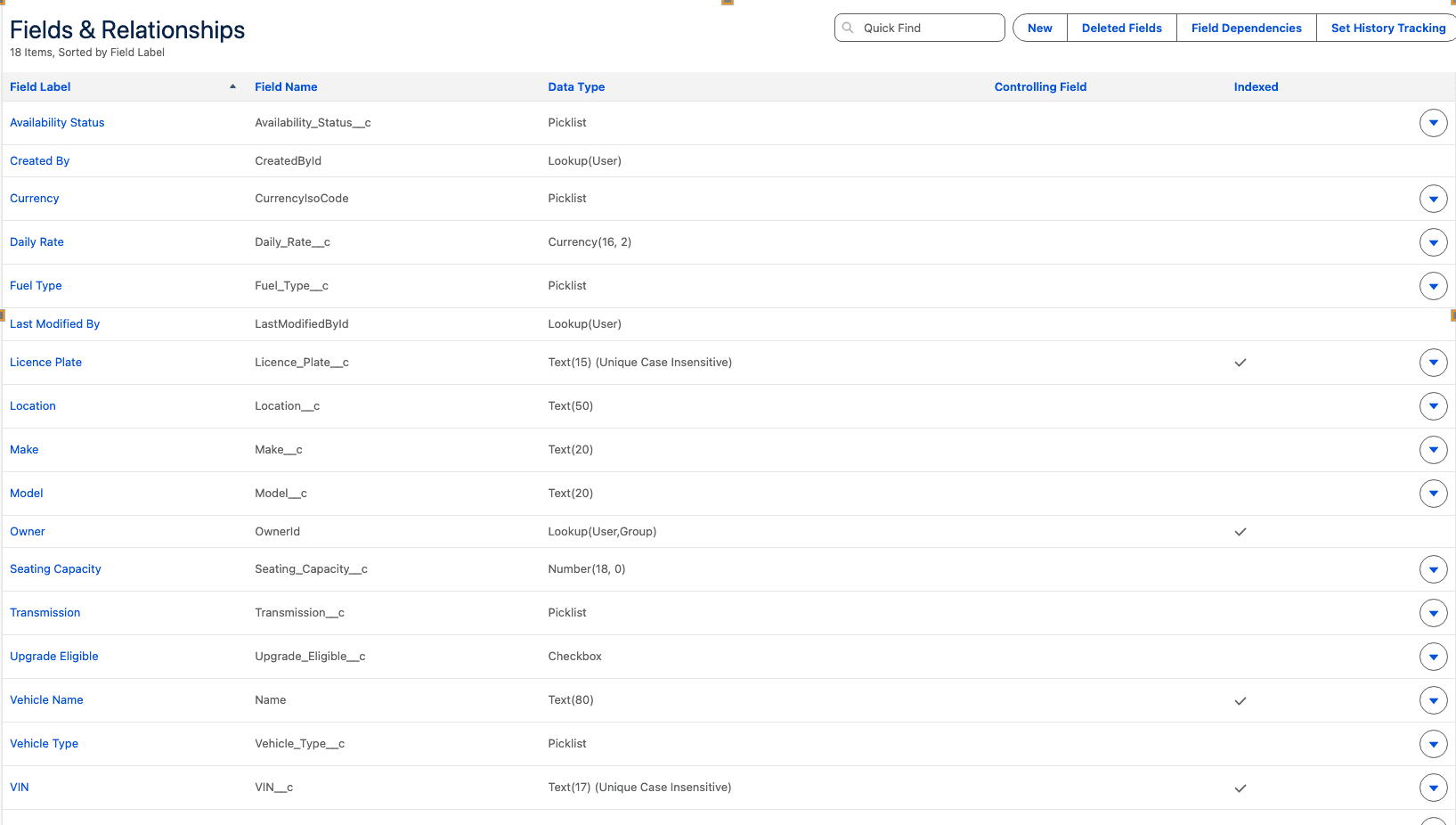The image size is (1456, 825).
Task: Click the VIN row indexed checkmark
Action: [1240, 788]
